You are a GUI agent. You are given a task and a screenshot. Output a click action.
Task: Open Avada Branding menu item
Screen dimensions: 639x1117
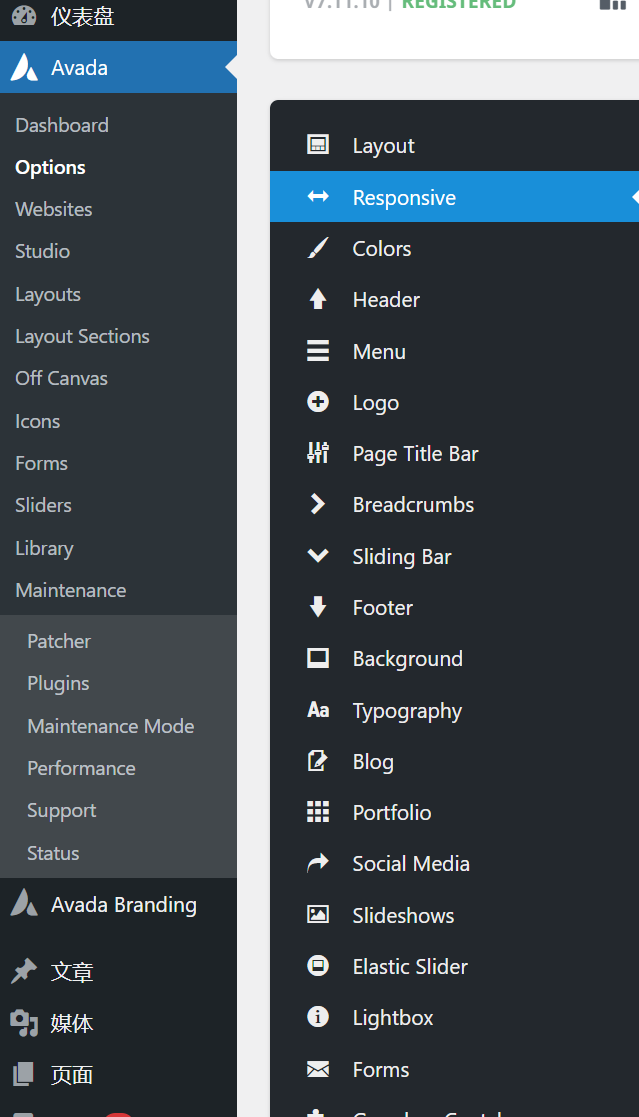tap(123, 905)
